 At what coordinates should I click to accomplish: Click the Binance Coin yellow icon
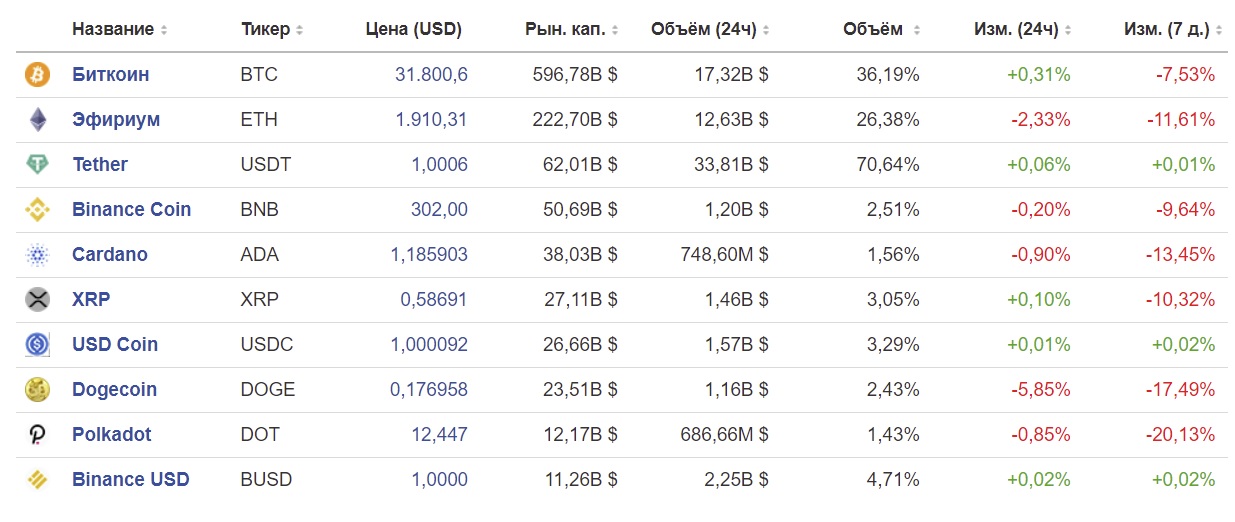(x=37, y=209)
